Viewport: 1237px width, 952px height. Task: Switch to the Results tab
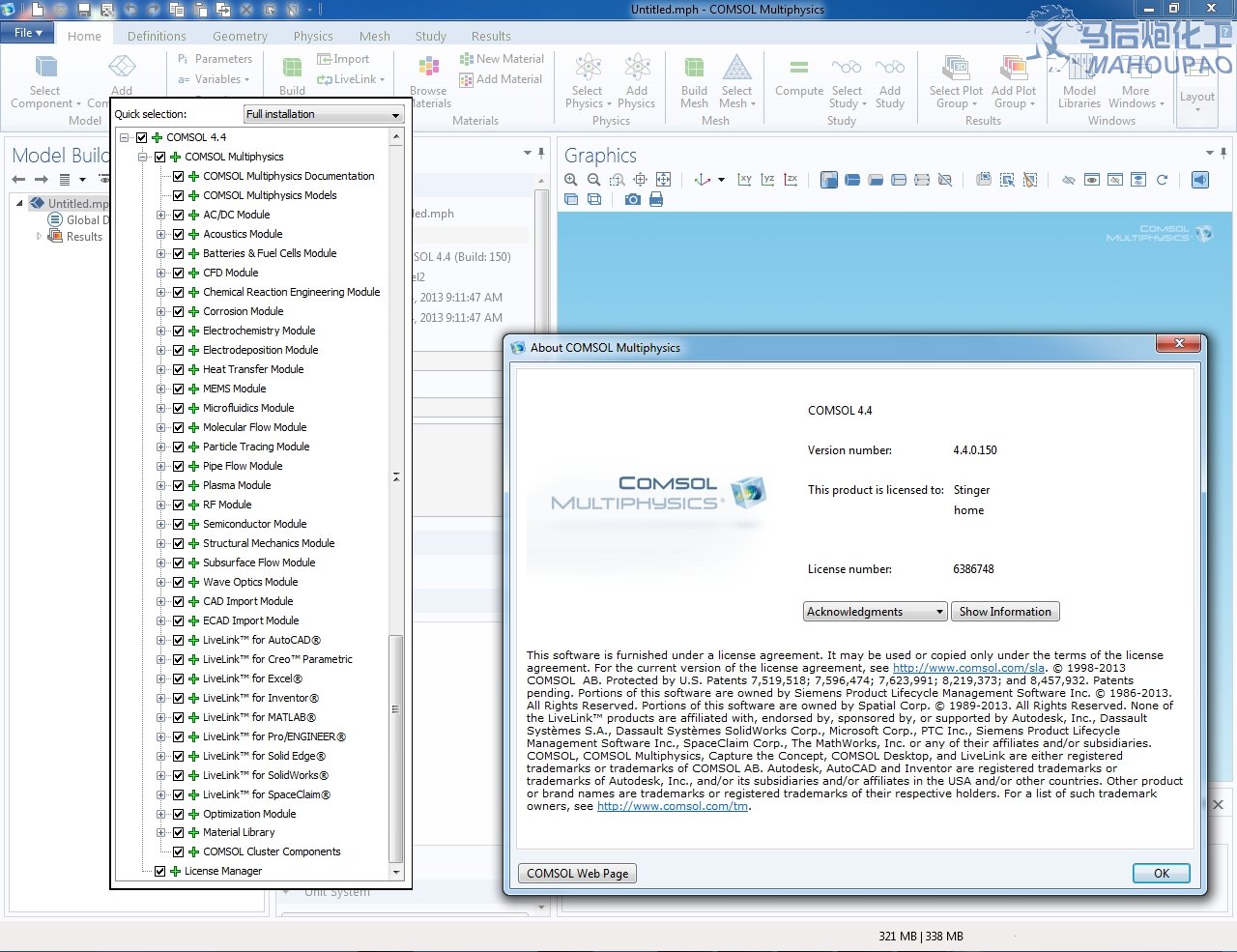pyautogui.click(x=491, y=36)
